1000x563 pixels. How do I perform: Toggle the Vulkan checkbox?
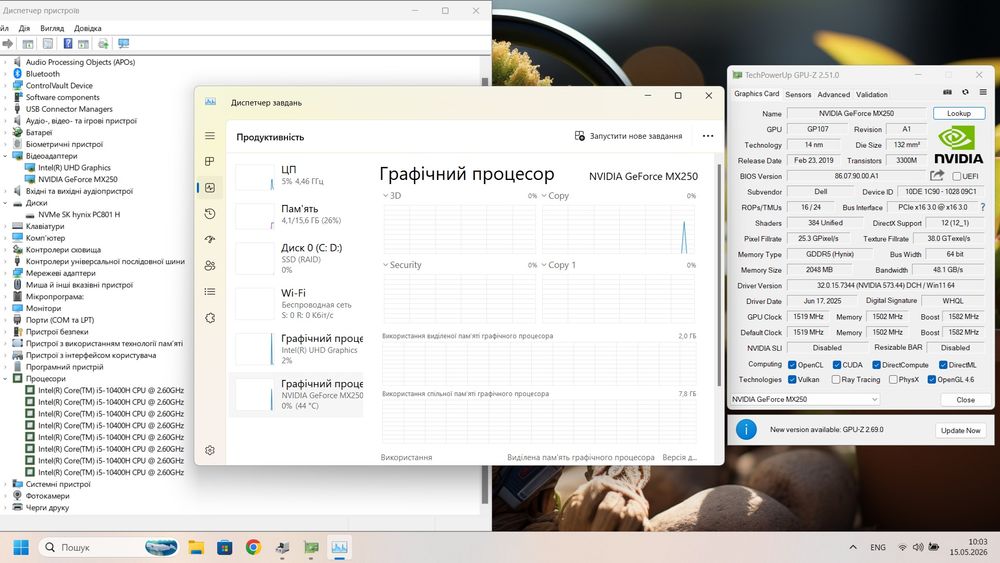click(x=792, y=379)
